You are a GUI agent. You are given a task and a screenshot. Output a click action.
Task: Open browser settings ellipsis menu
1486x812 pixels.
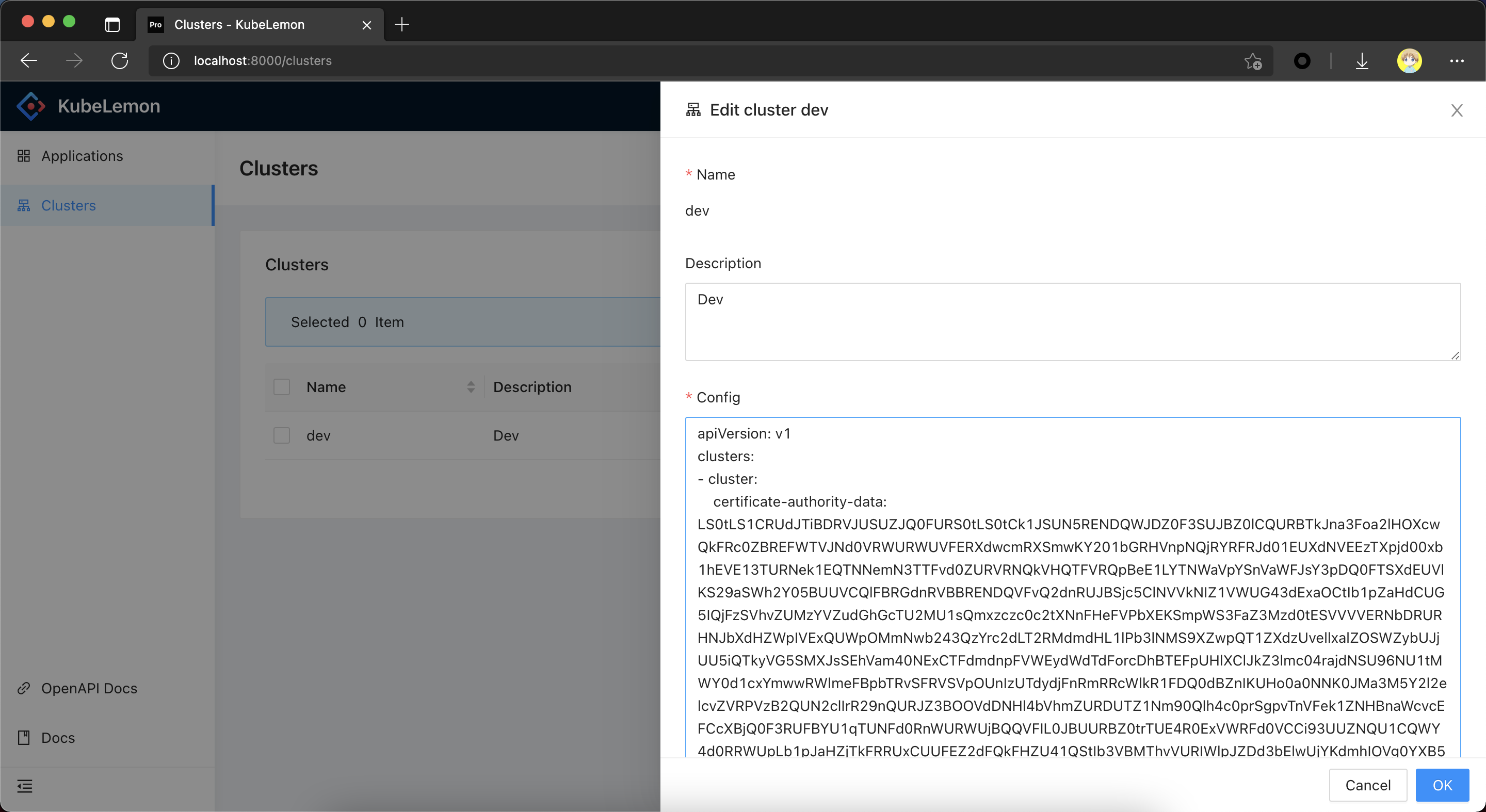(1456, 60)
